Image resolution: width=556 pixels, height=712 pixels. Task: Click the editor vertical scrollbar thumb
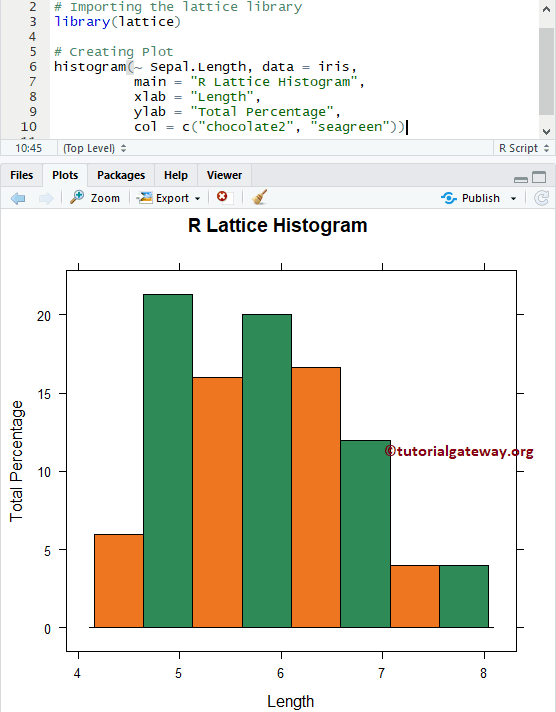pos(546,71)
